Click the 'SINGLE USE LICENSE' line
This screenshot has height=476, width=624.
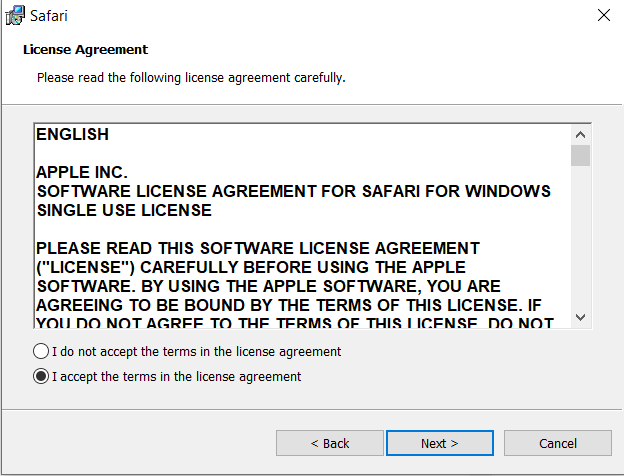coord(124,210)
